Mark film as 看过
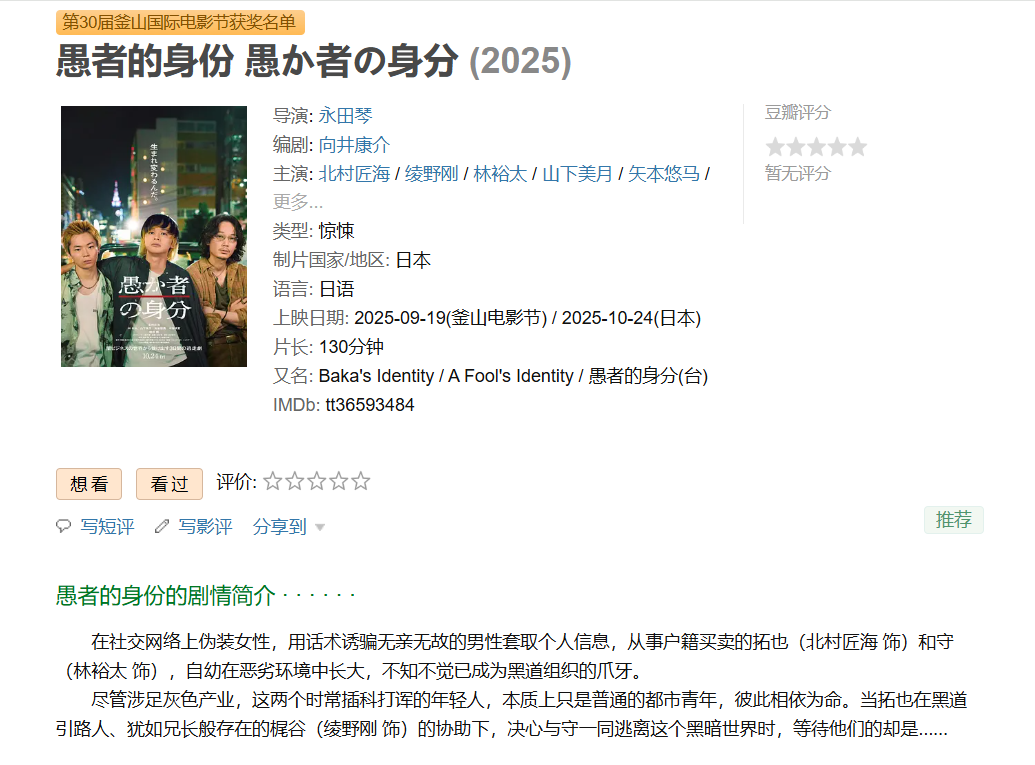Viewport: 1035px width, 765px height. point(170,484)
